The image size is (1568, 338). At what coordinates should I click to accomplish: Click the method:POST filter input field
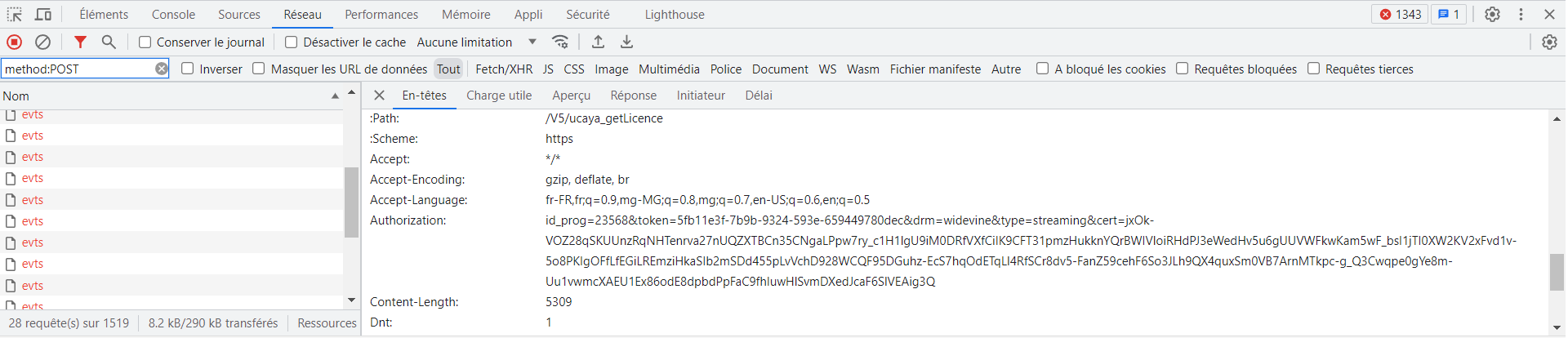tap(78, 69)
